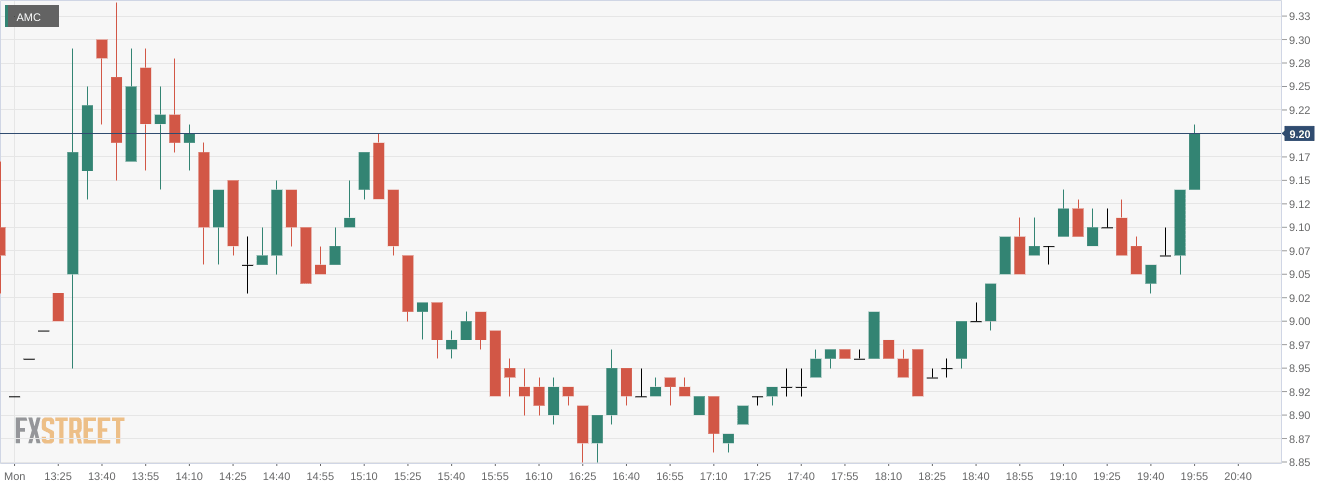The height and width of the screenshot is (489, 1340).
Task: Click the 14:40 time axis label
Action: point(276,476)
